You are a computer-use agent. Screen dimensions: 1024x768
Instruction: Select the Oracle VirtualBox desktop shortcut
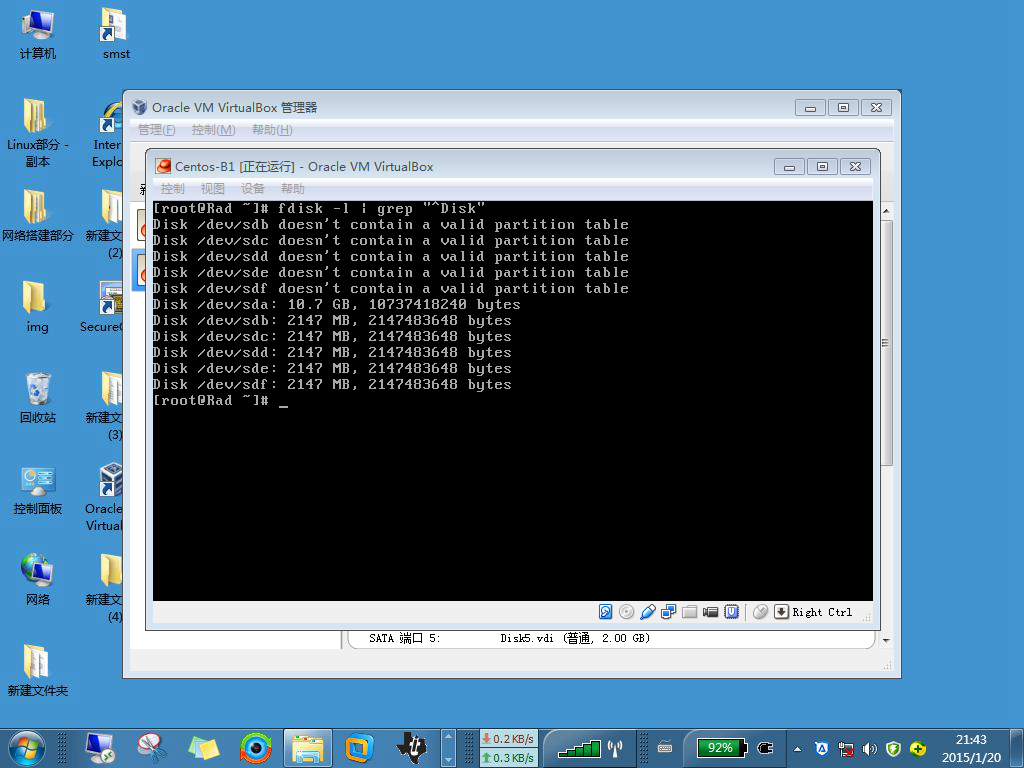(104, 498)
